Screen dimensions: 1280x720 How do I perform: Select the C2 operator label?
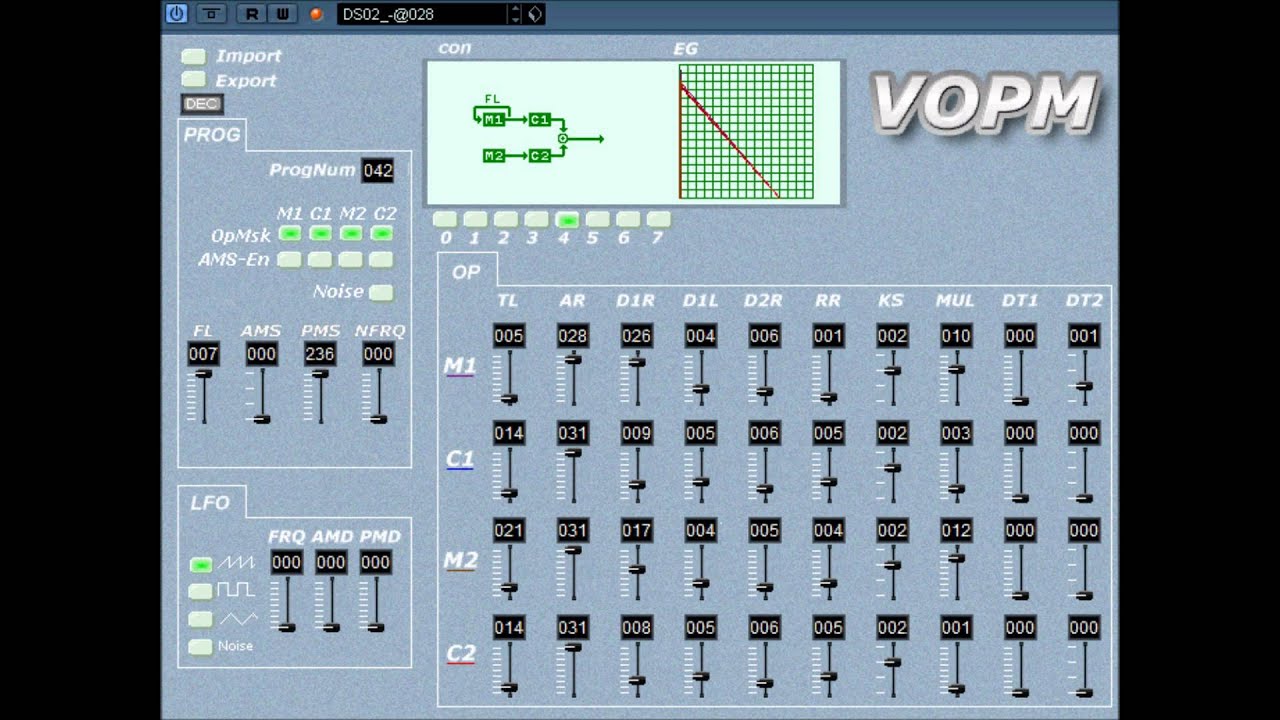click(x=460, y=654)
